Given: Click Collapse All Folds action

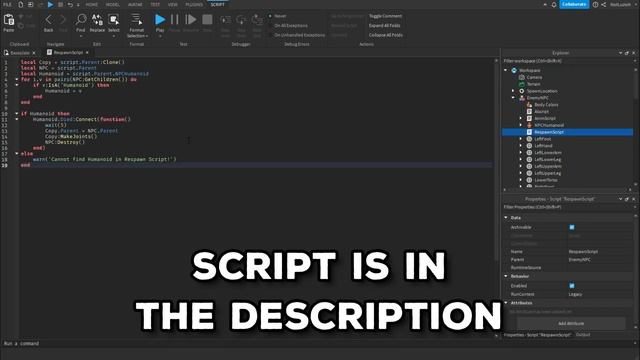Looking at the screenshot, I should pos(386,35).
